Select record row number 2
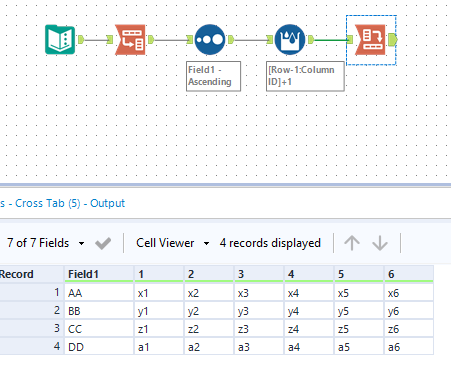The image size is (451, 369). pos(32,311)
